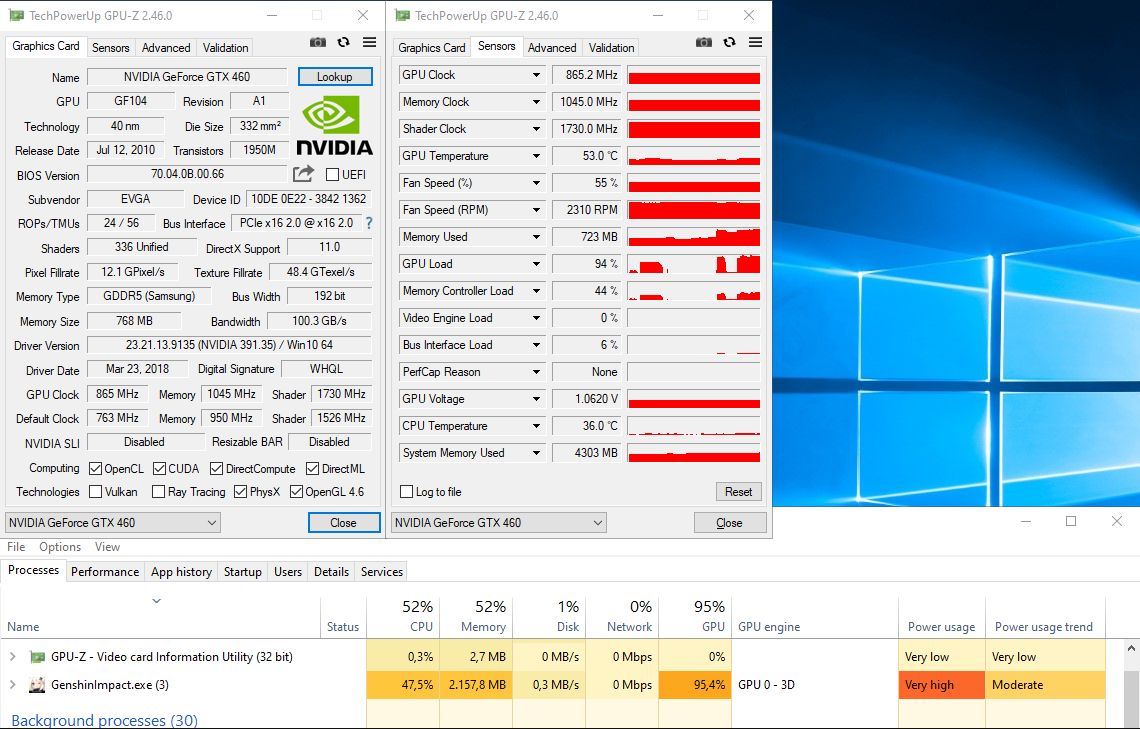The height and width of the screenshot is (729, 1140).
Task: Open GPU Clock sensor dropdown
Action: point(536,75)
